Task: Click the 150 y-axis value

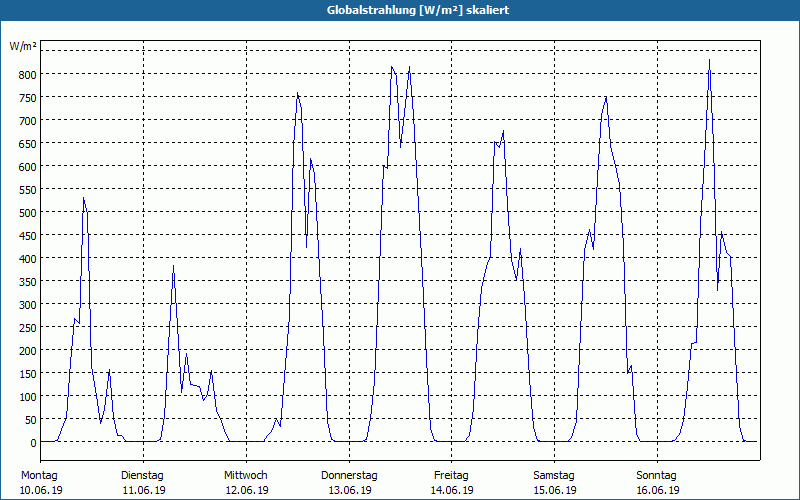Action: click(27, 374)
